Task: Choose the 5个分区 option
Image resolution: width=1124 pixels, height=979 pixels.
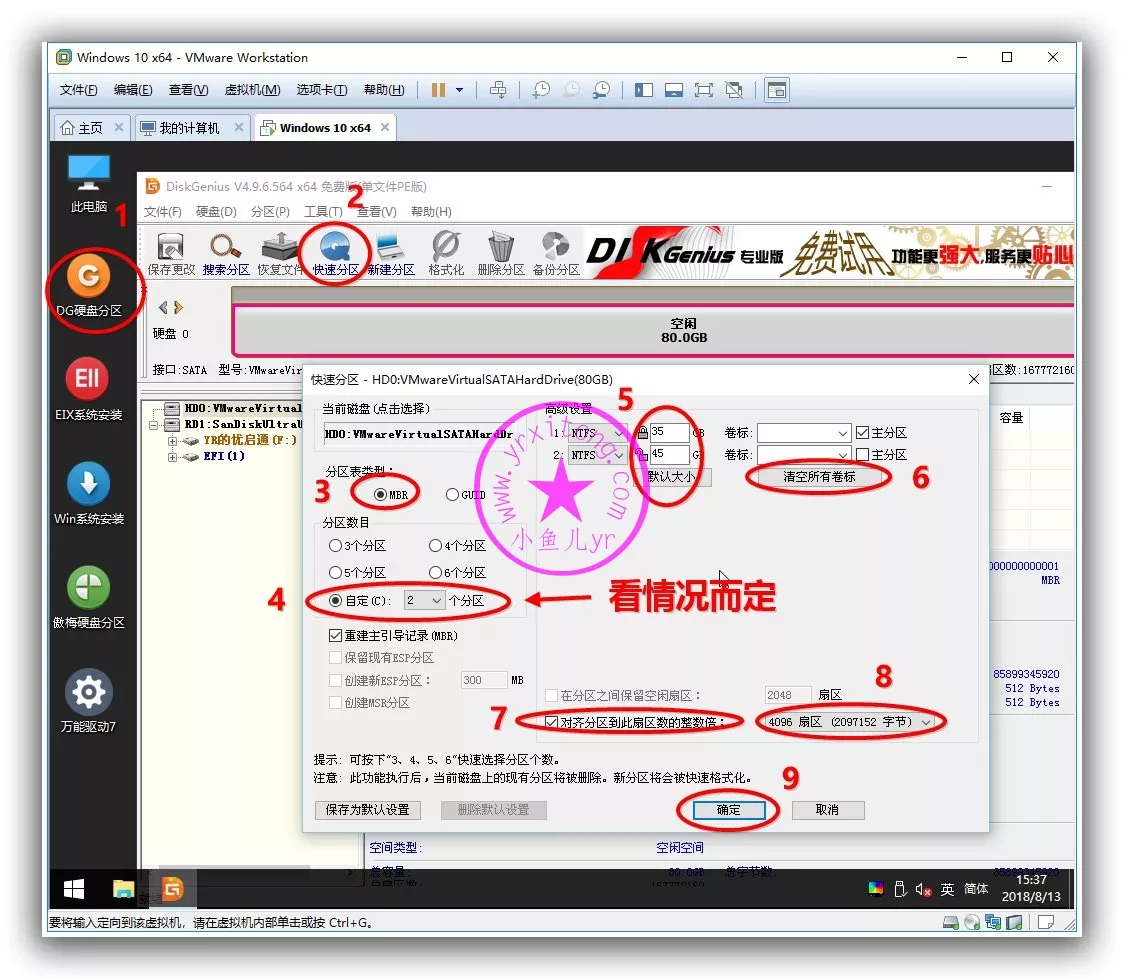Action: pos(357,573)
